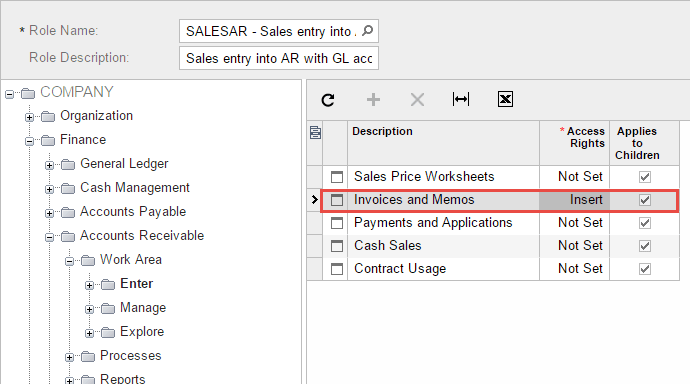
Task: Expand the Accounts Payable node
Action: pyautogui.click(x=49, y=213)
